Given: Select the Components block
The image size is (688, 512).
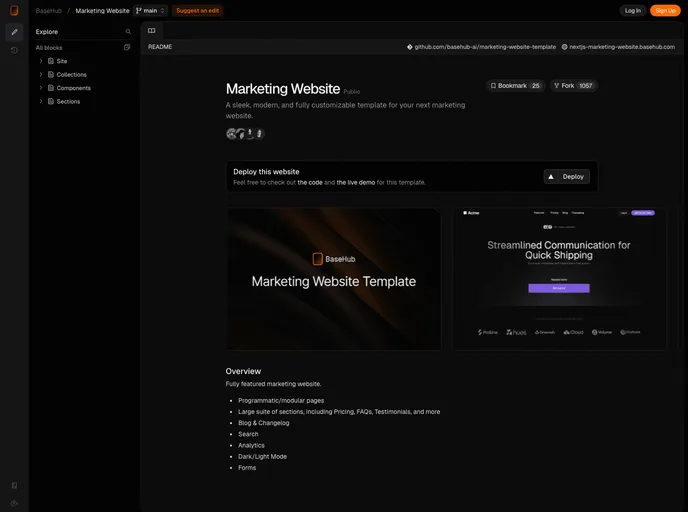Looking at the screenshot, I should (73, 88).
